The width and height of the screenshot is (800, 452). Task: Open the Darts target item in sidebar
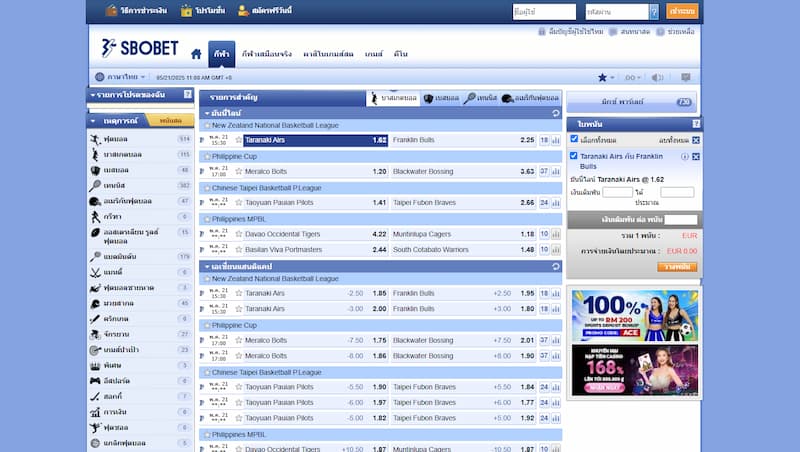point(140,350)
